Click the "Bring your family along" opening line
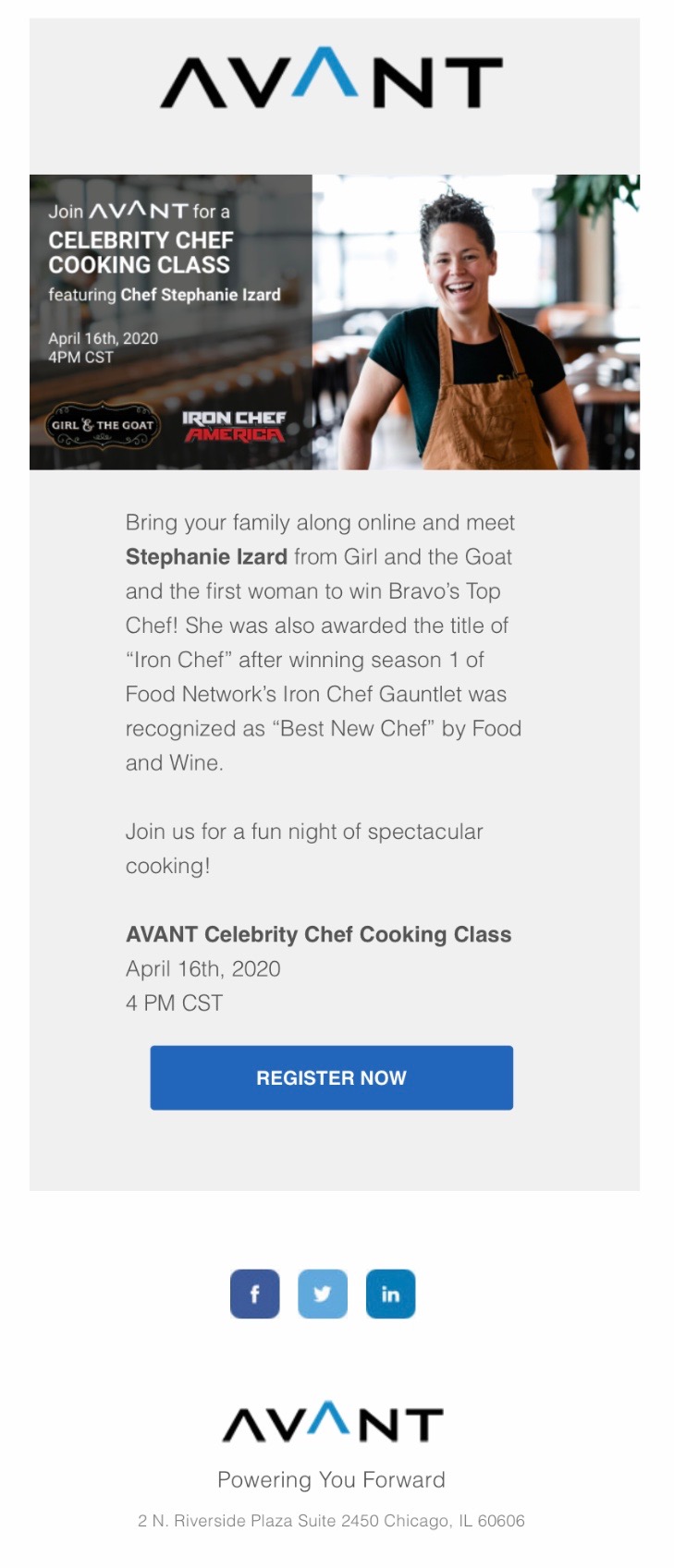The height and width of the screenshot is (1568, 674). tap(320, 523)
